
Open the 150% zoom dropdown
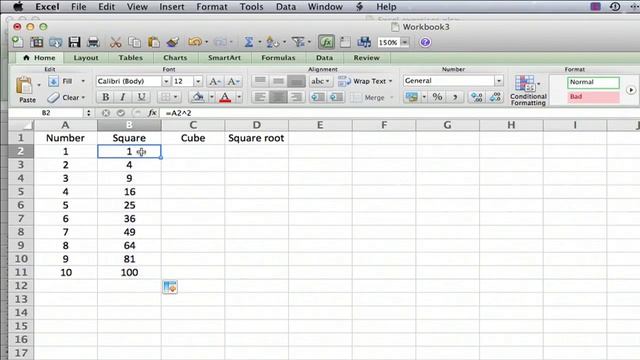coord(404,42)
